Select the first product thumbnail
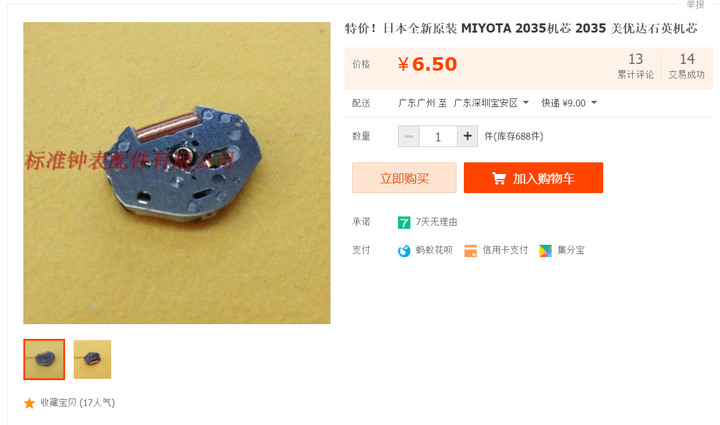 44,359
